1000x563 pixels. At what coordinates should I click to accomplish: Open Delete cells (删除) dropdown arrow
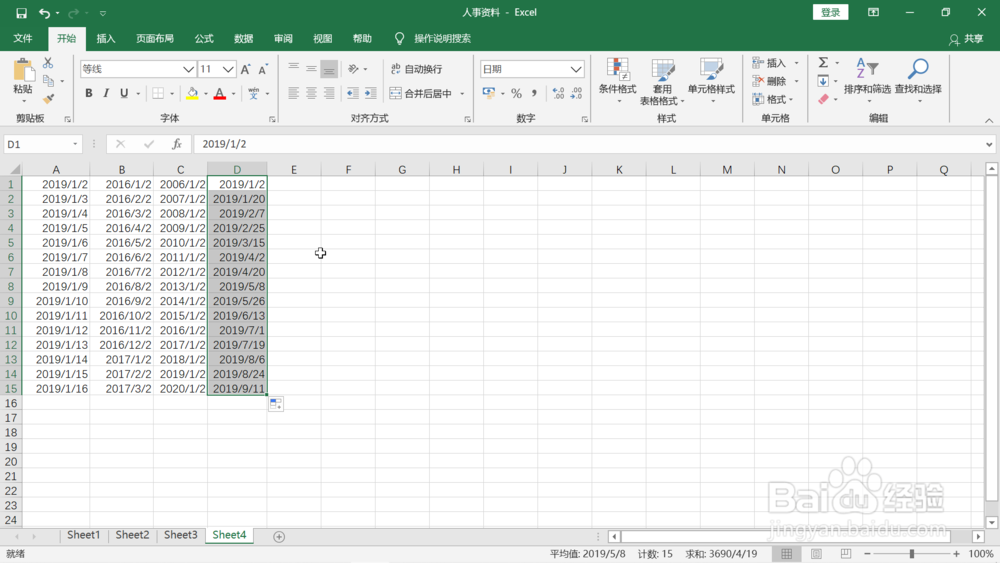pyautogui.click(x=797, y=81)
